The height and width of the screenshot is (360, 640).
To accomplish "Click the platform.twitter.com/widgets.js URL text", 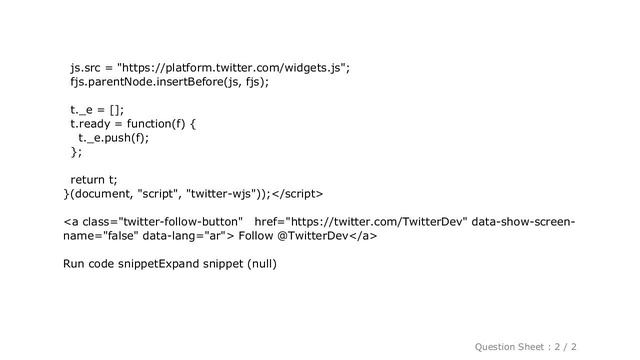I will 233,68.
